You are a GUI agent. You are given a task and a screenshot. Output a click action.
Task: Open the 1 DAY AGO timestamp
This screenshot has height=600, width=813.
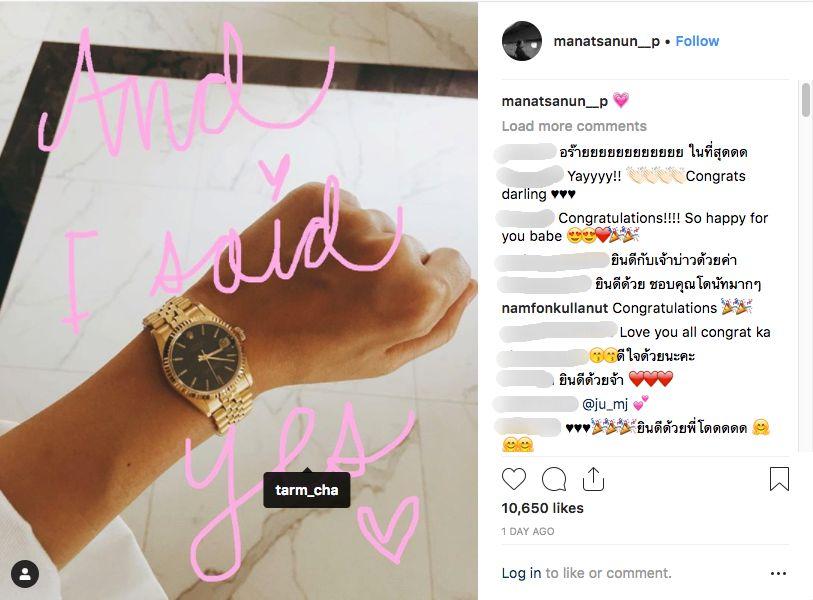(528, 531)
